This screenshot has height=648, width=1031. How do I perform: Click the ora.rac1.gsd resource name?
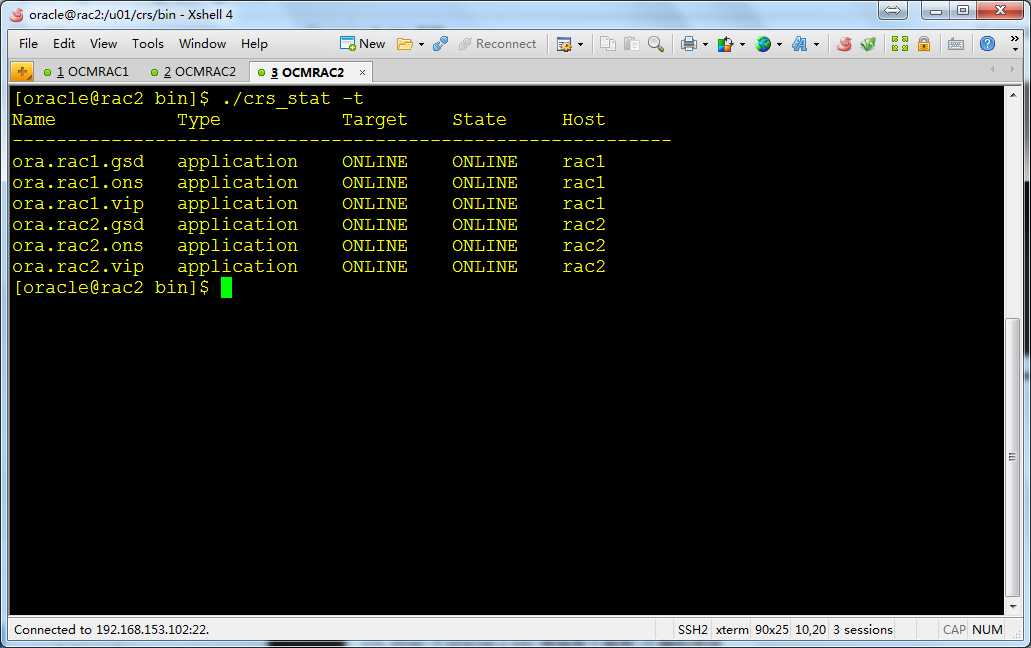click(x=78, y=162)
